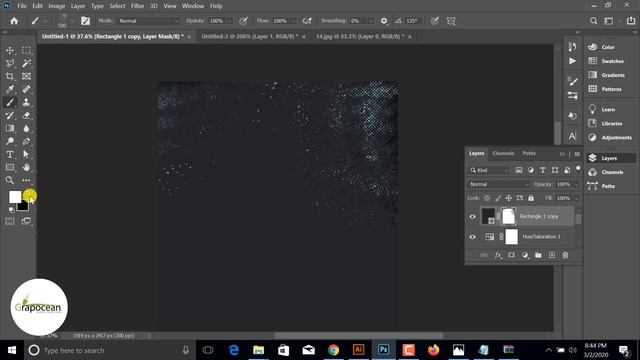Open the Gradients panel button

(x=607, y=75)
